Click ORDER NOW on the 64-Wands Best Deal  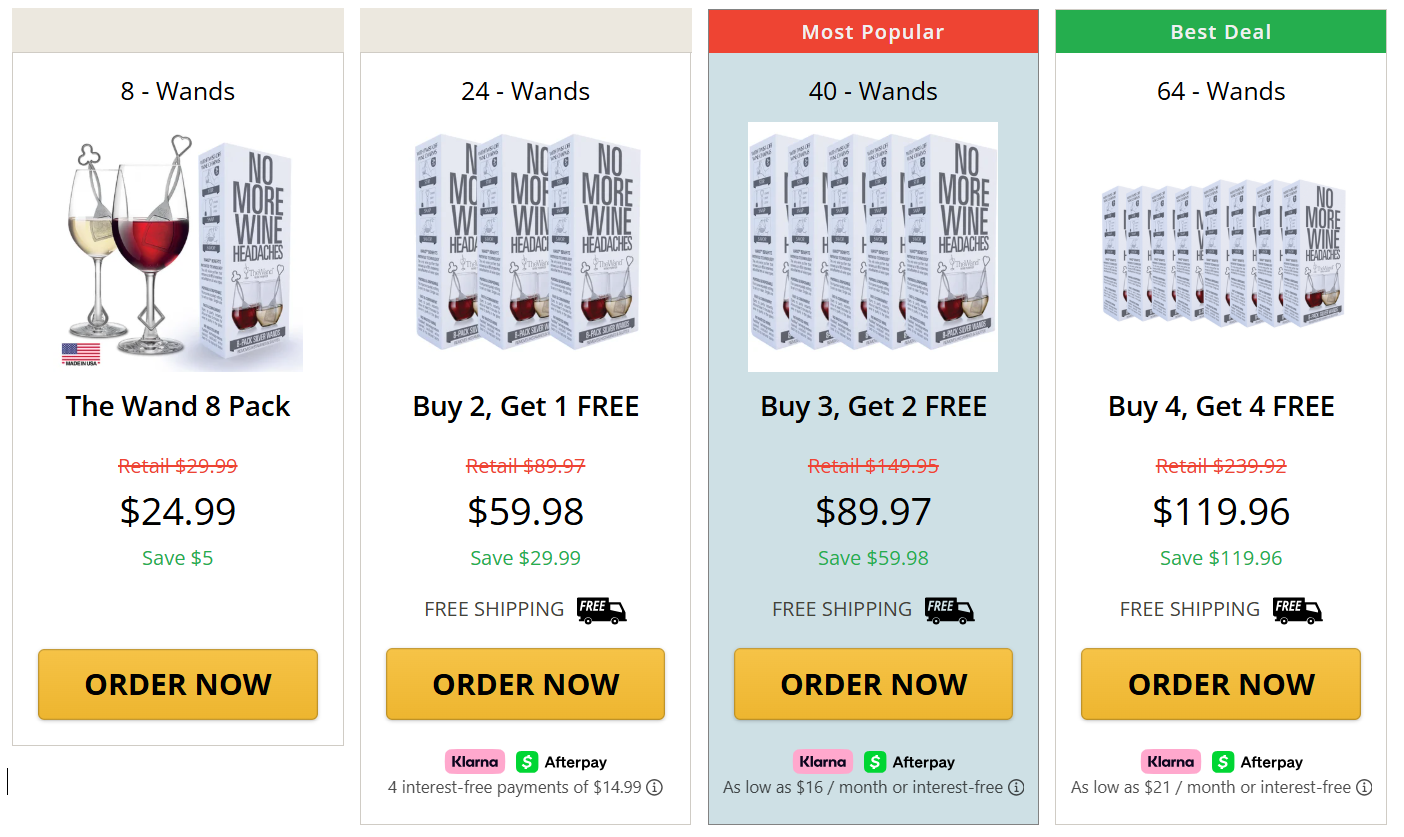coord(1220,684)
